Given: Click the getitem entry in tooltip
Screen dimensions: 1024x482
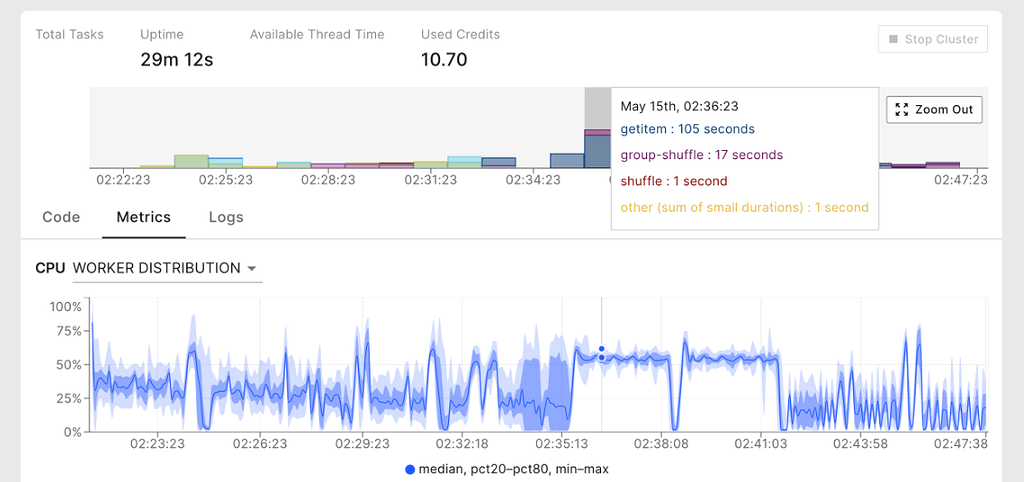Looking at the screenshot, I should coord(688,129).
